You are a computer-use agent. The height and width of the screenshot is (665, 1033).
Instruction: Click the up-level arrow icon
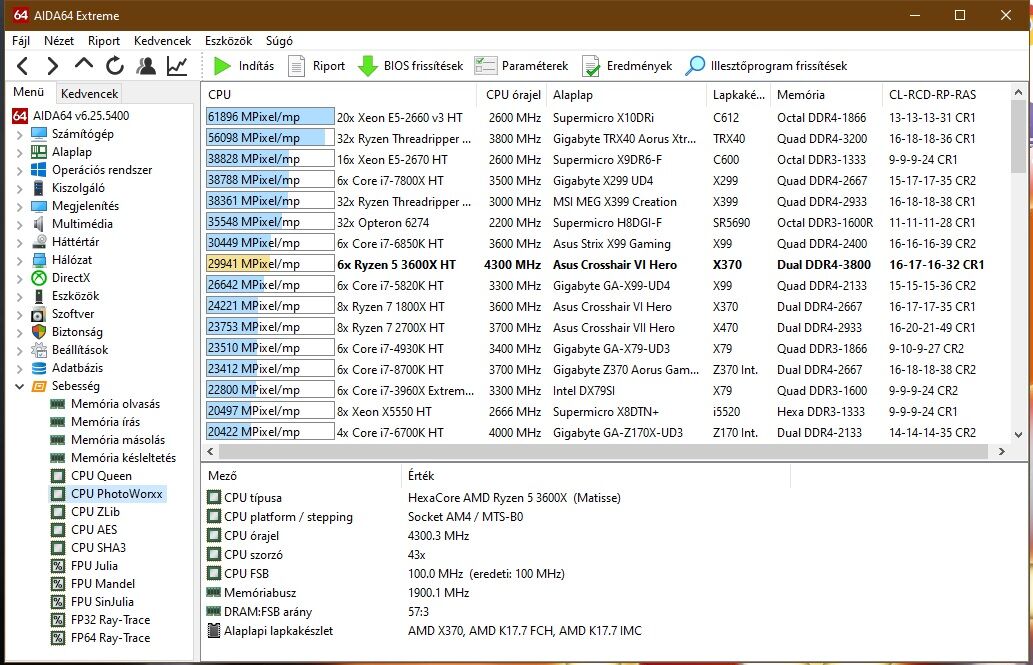point(84,64)
